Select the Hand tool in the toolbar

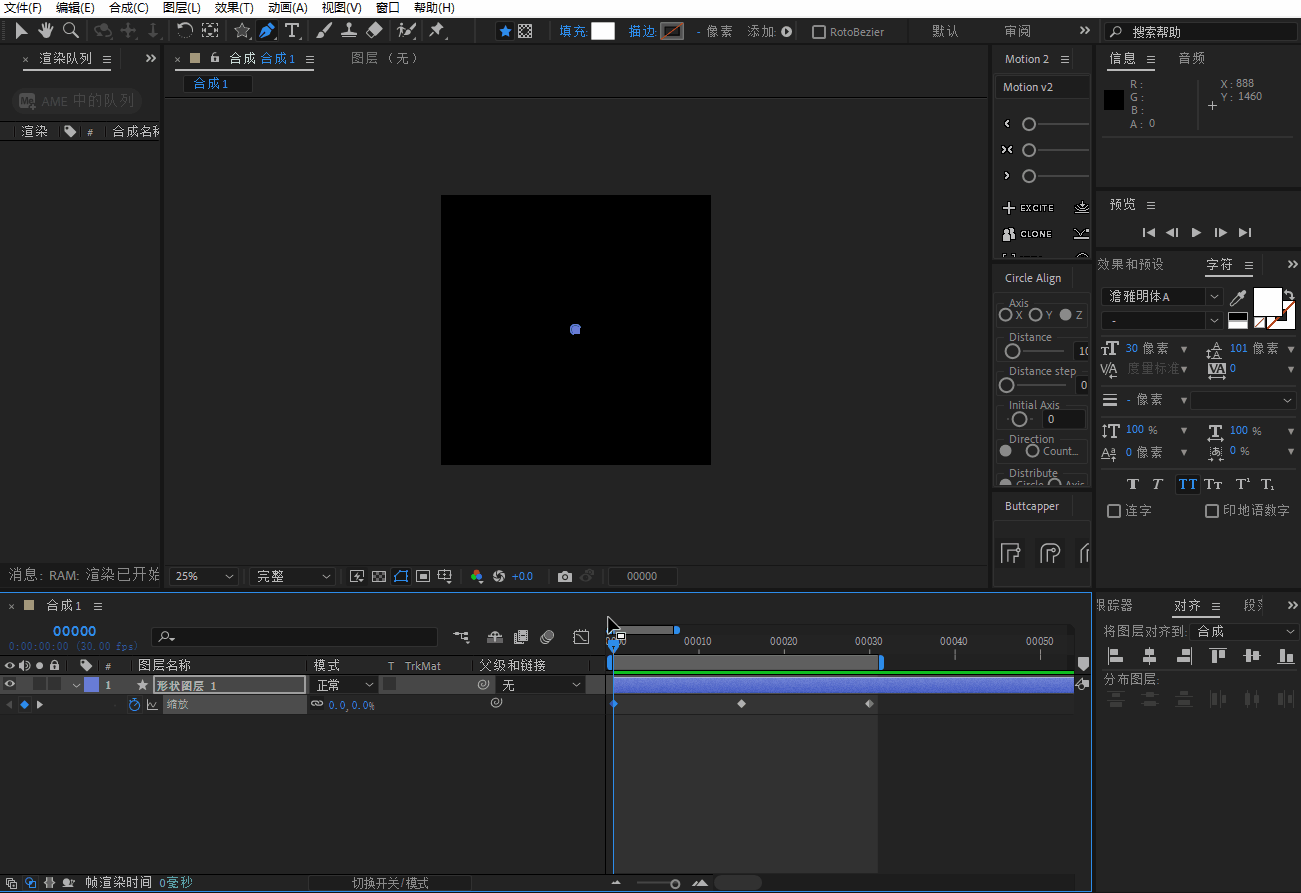46,31
